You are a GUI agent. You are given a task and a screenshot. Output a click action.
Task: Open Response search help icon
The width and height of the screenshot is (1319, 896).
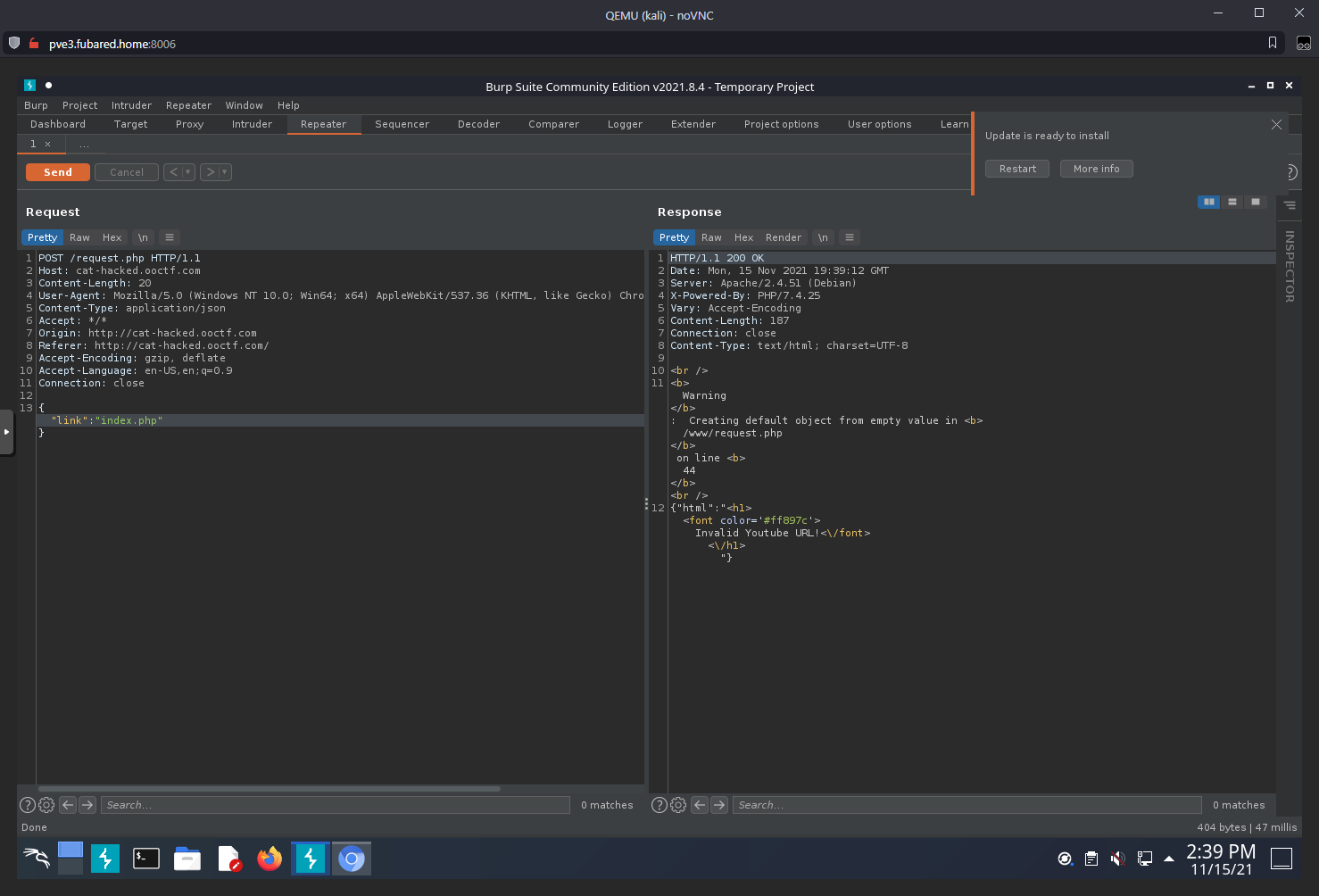coord(659,805)
